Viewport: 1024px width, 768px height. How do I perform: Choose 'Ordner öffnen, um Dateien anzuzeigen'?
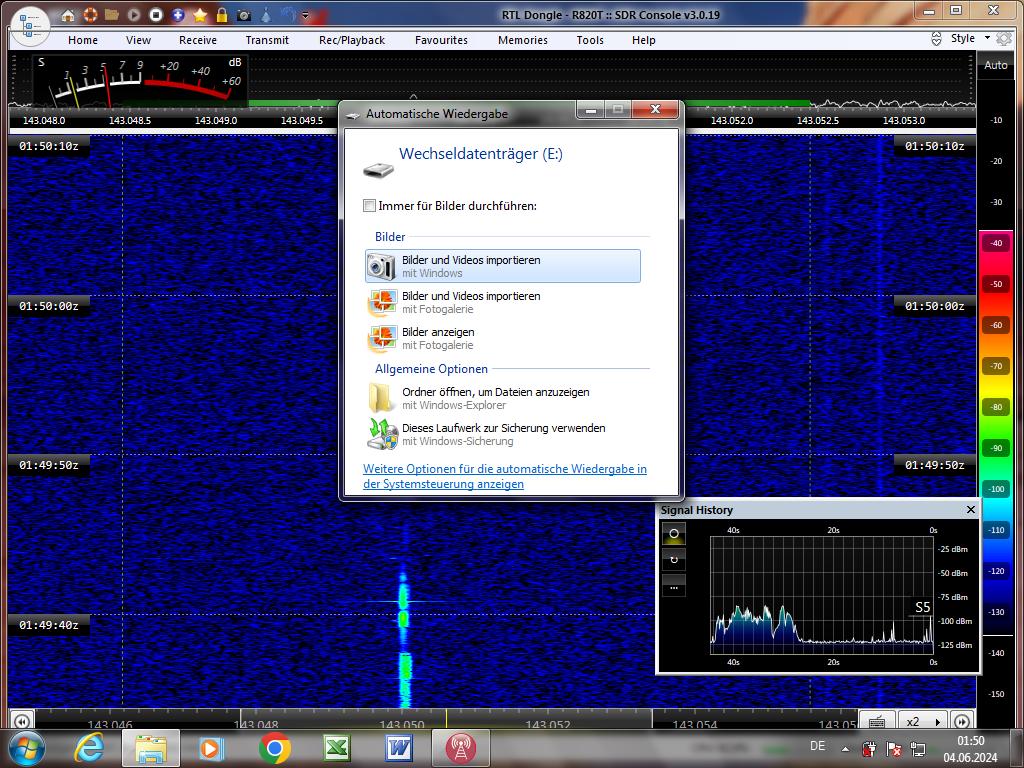tap(503, 398)
